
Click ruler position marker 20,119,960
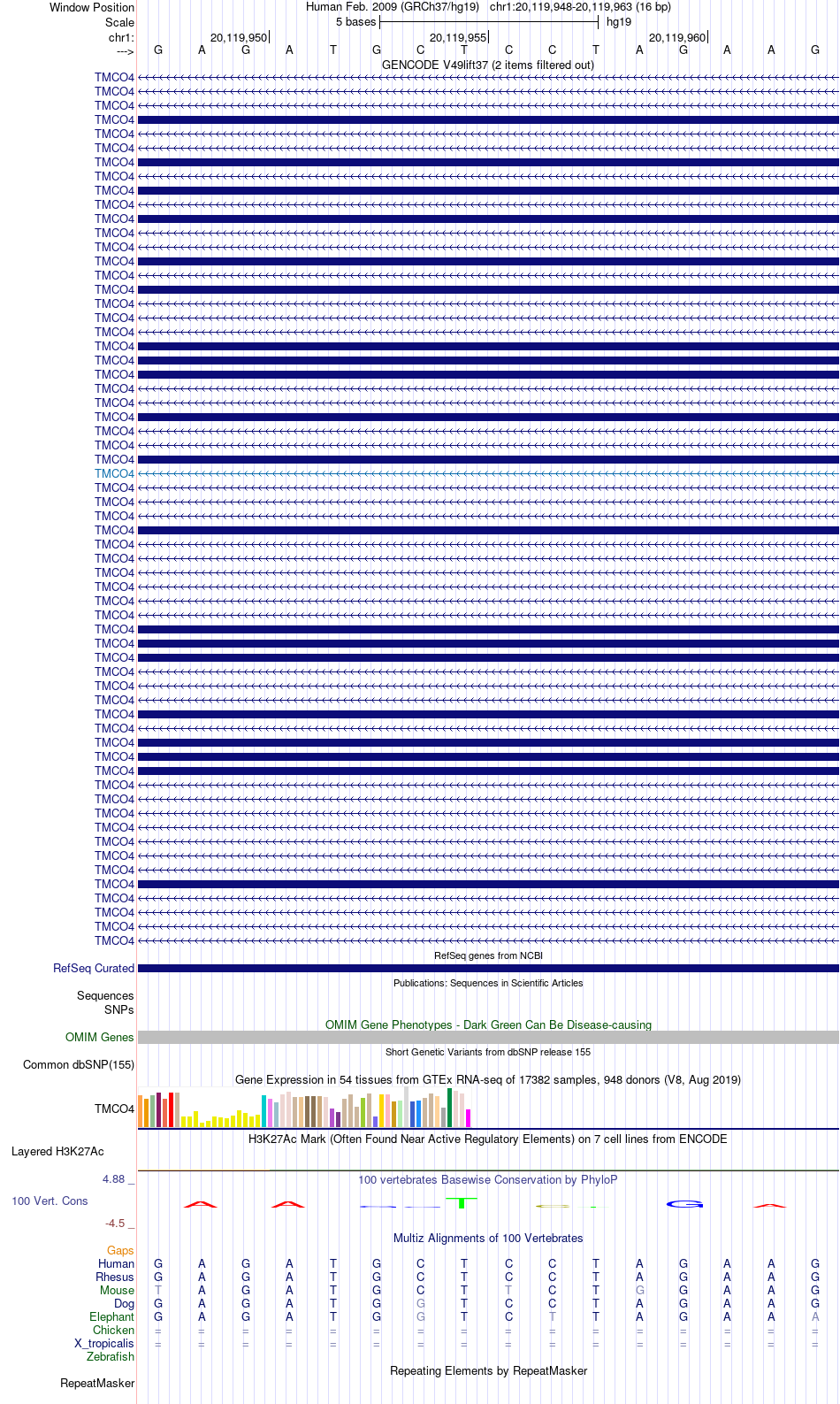click(677, 37)
